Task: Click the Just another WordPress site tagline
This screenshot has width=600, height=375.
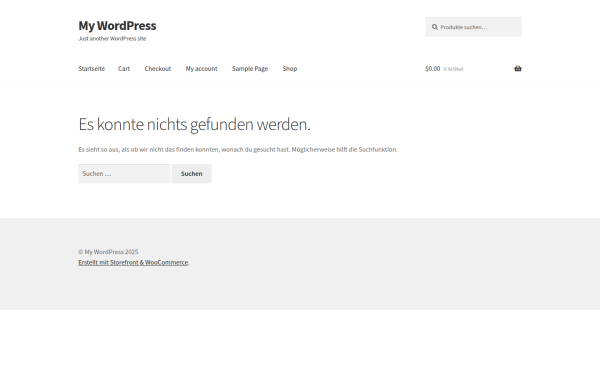Action: 112,38
